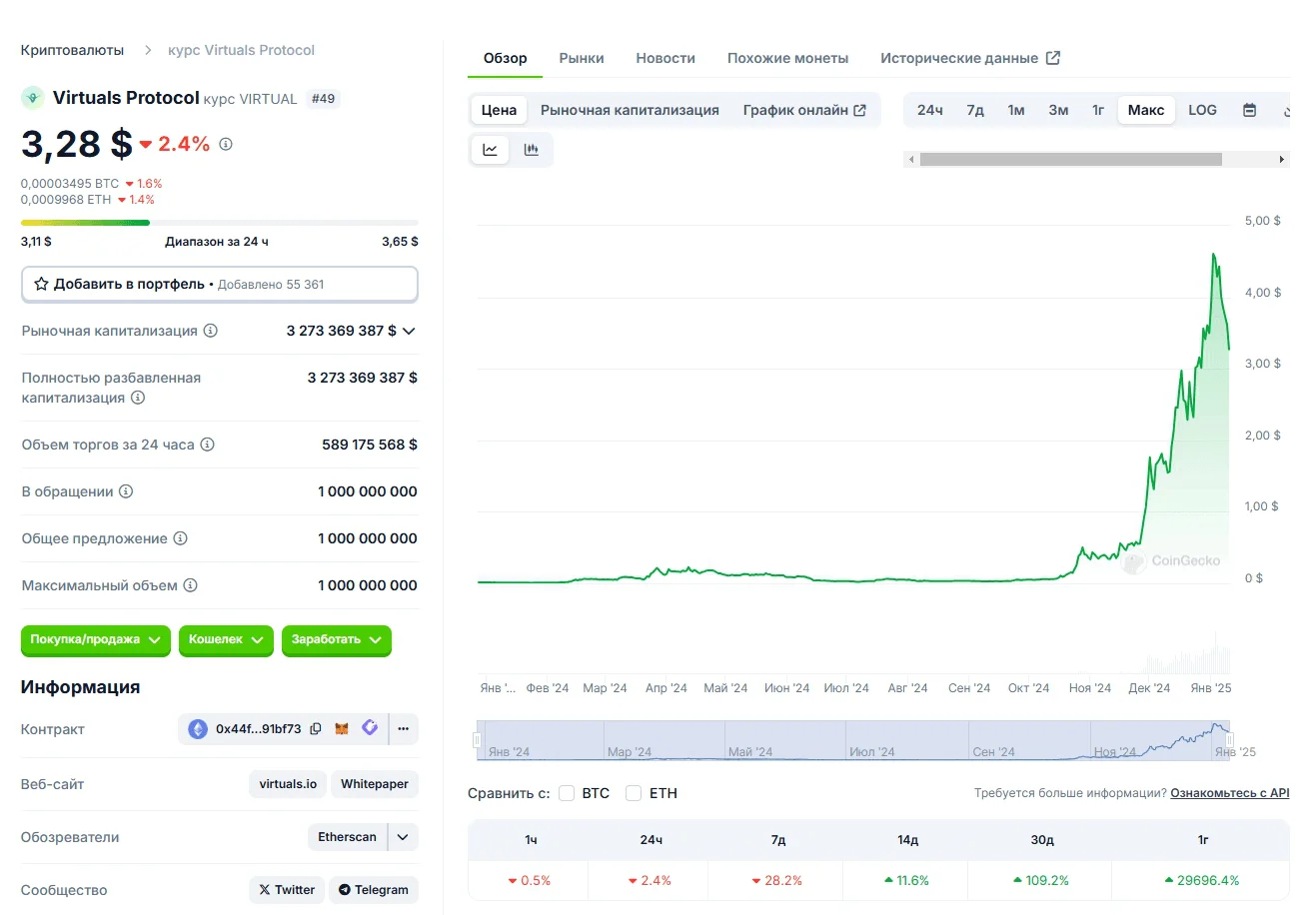Click the info icon next to Рыночная капитализация

click(211, 331)
